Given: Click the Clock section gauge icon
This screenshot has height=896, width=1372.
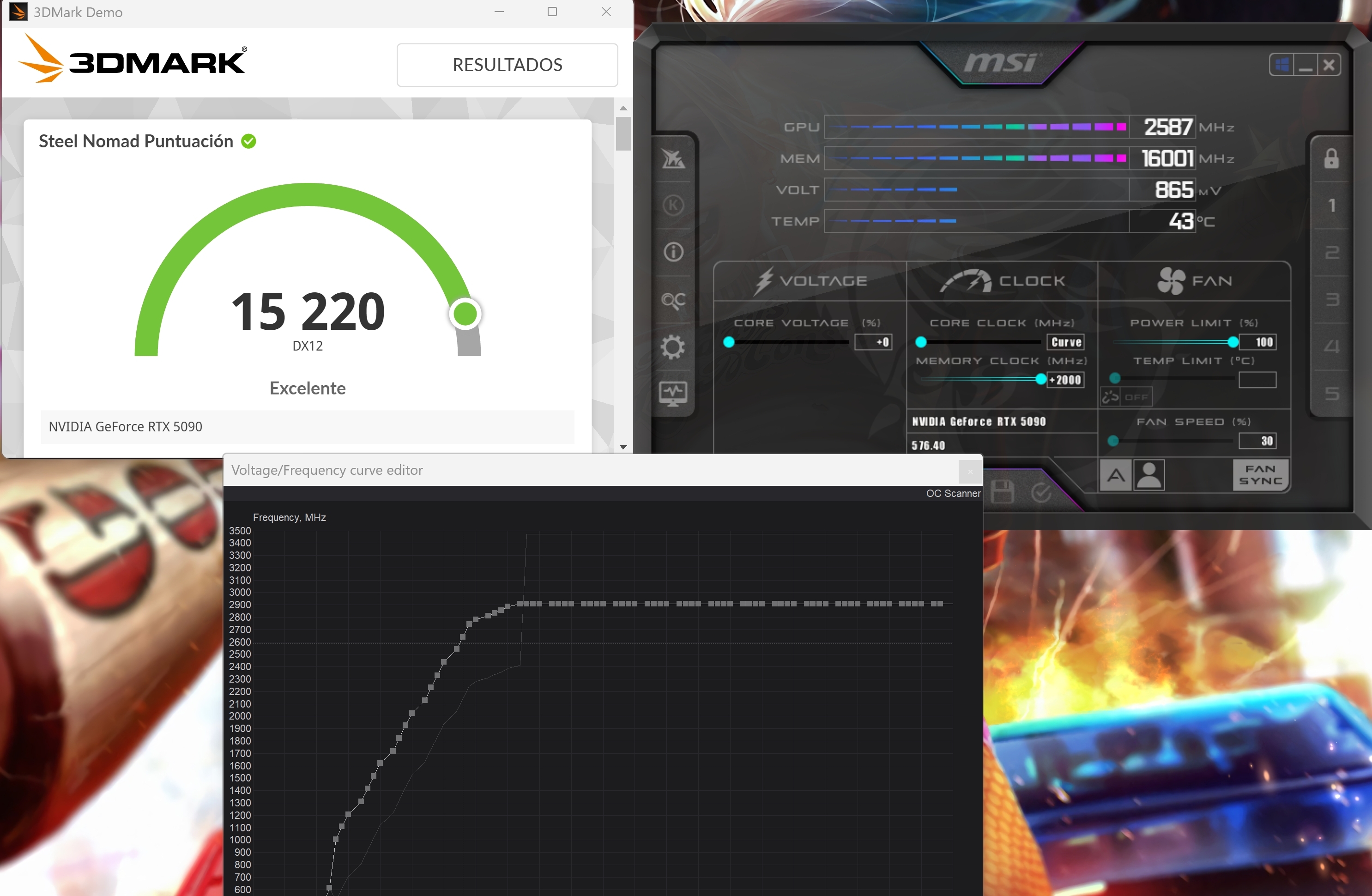Looking at the screenshot, I should [x=966, y=281].
